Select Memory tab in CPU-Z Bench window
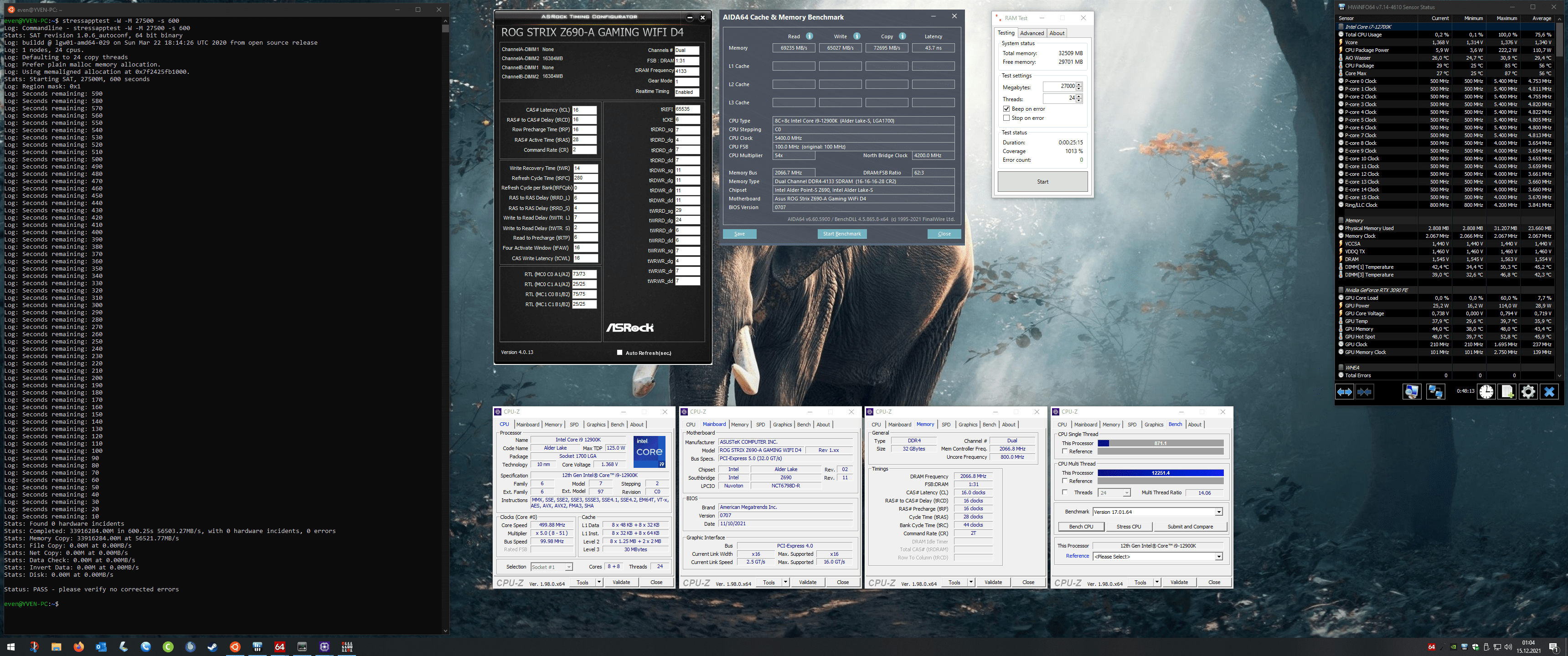 [x=1111, y=425]
